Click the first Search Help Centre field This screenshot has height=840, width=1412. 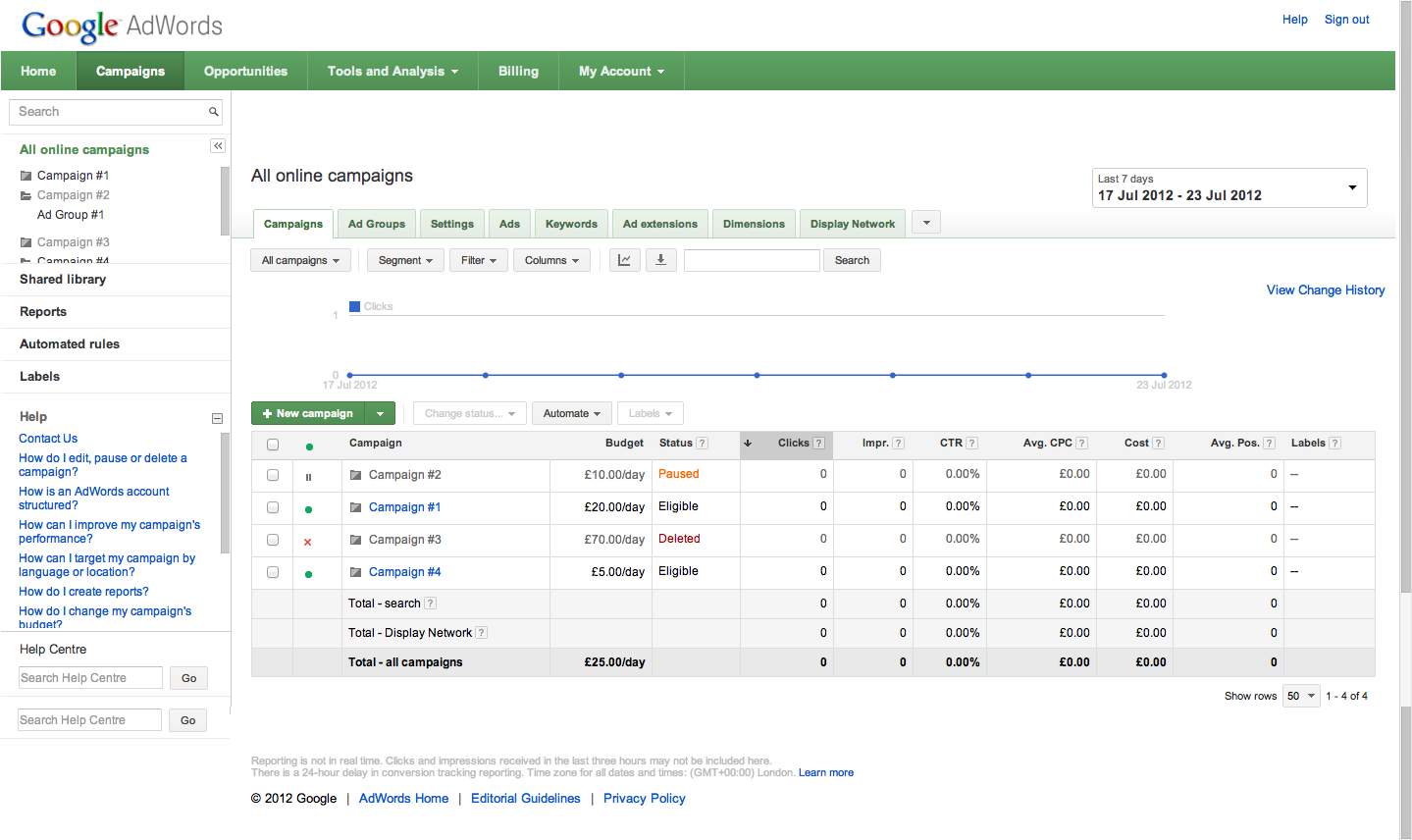click(x=90, y=678)
